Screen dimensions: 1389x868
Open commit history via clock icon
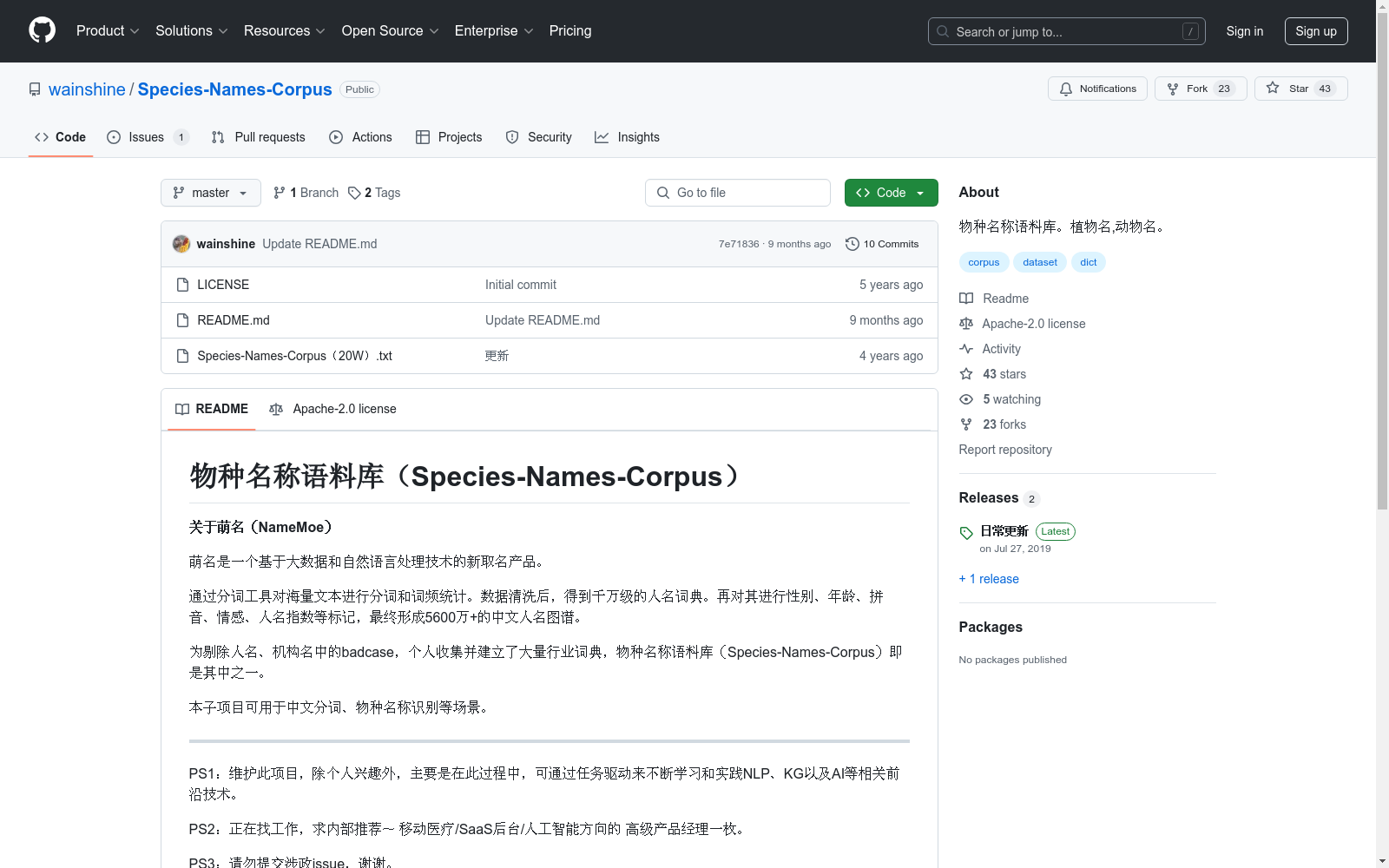tap(852, 244)
